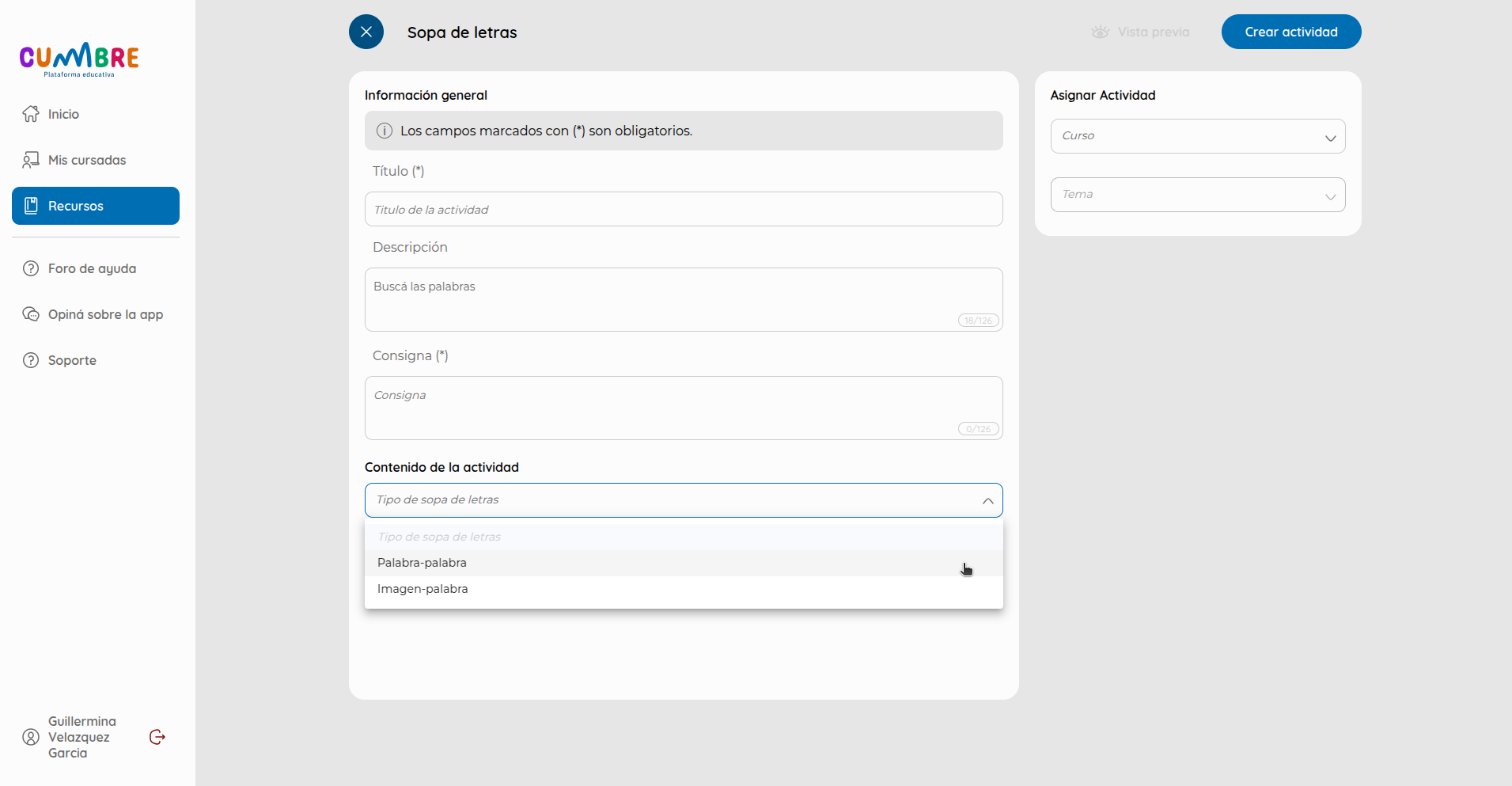Open the Mis cursadas link
The image size is (1512, 786).
[x=87, y=160]
